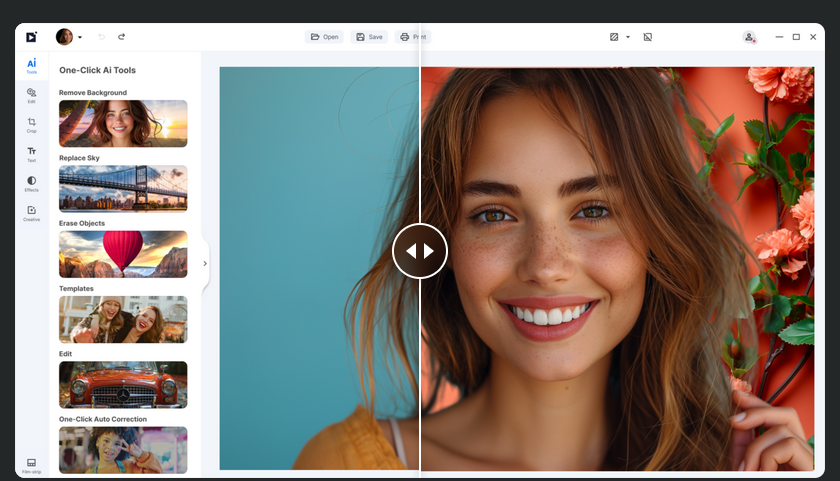Open the AI Tools tab in sidebar
The height and width of the screenshot is (481, 840).
point(31,66)
